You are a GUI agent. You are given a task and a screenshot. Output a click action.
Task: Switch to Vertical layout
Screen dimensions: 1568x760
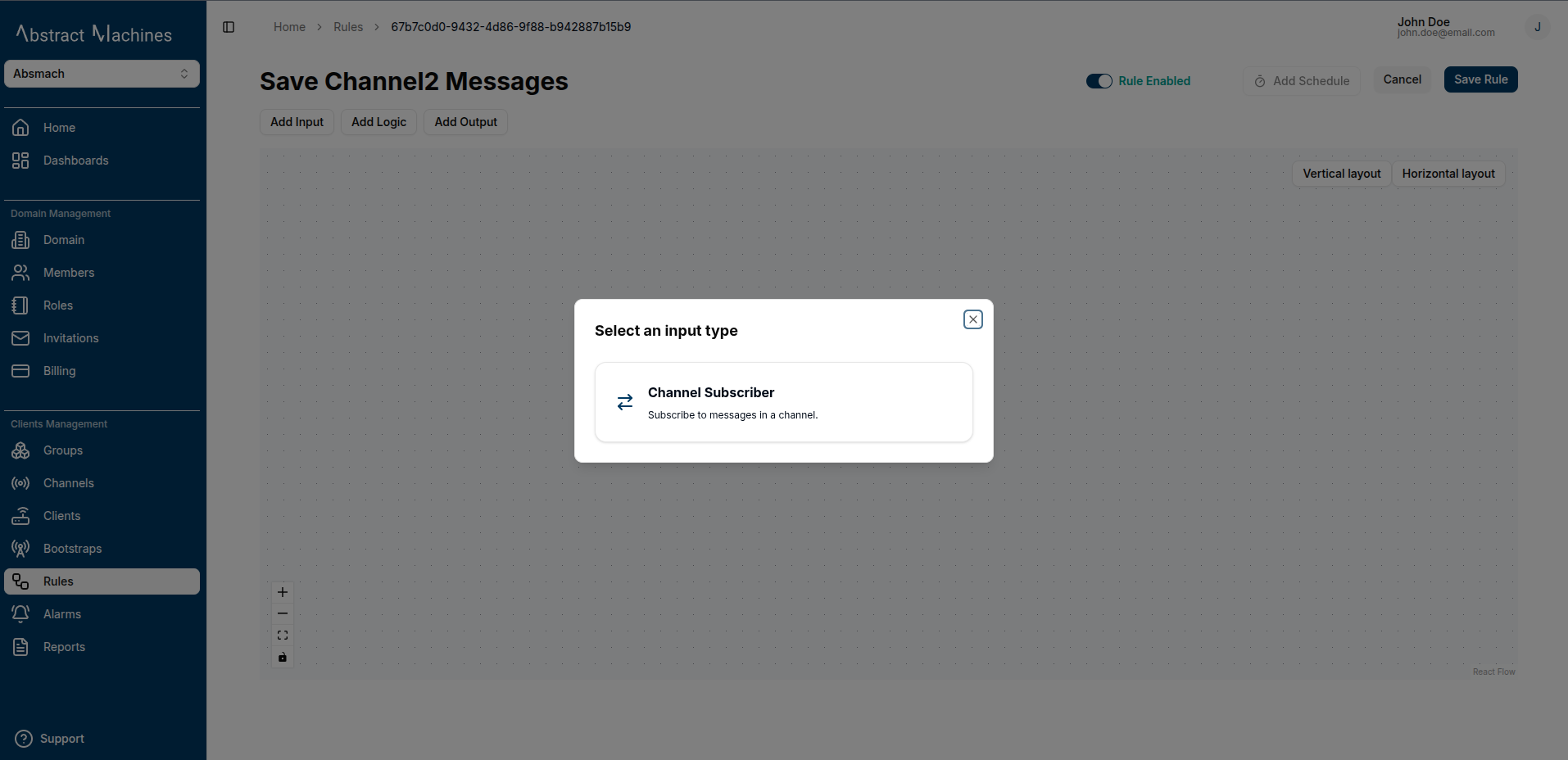1341,174
